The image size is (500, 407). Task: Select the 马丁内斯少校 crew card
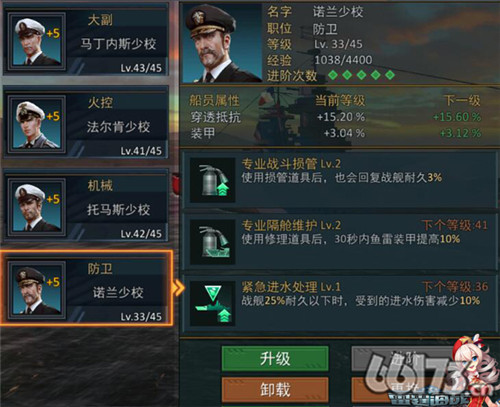[86, 42]
